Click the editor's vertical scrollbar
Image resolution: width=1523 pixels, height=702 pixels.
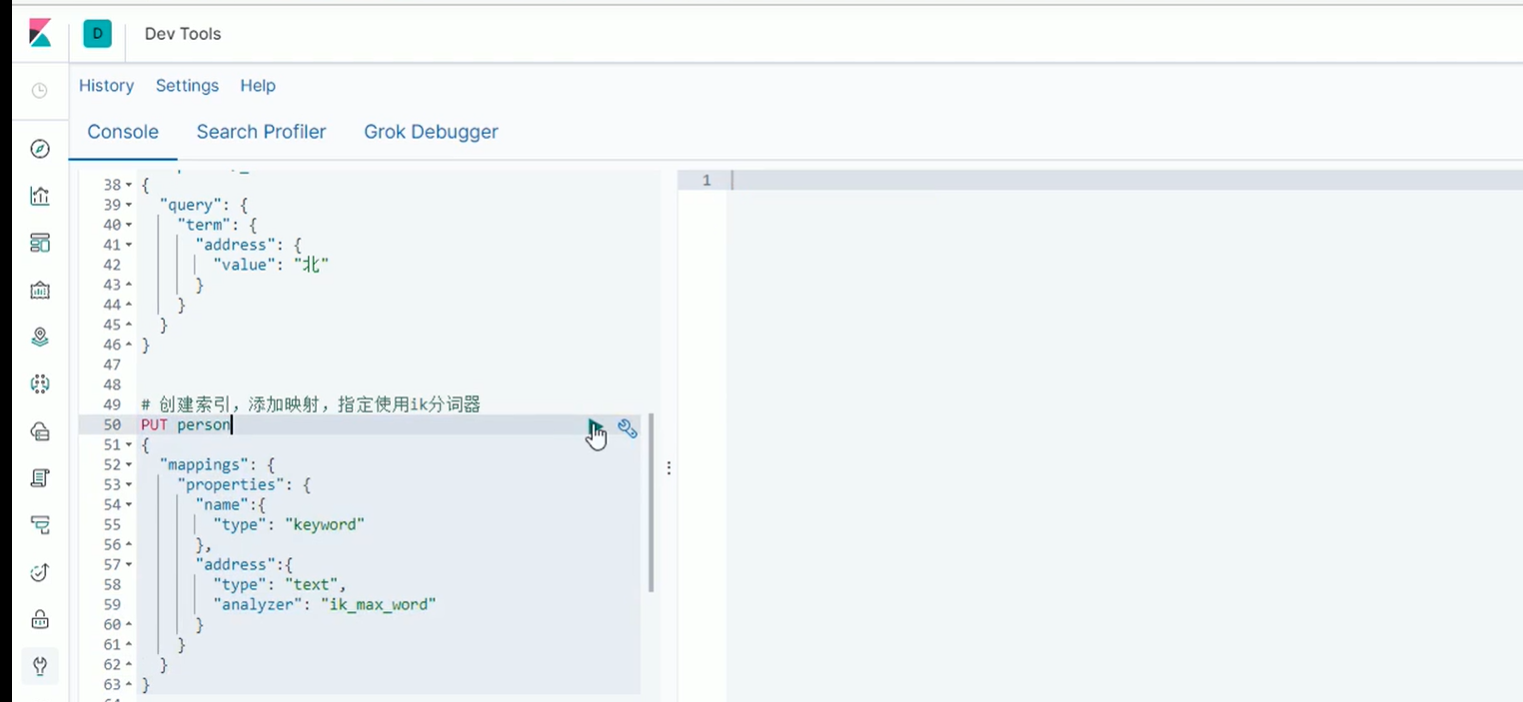[651, 502]
